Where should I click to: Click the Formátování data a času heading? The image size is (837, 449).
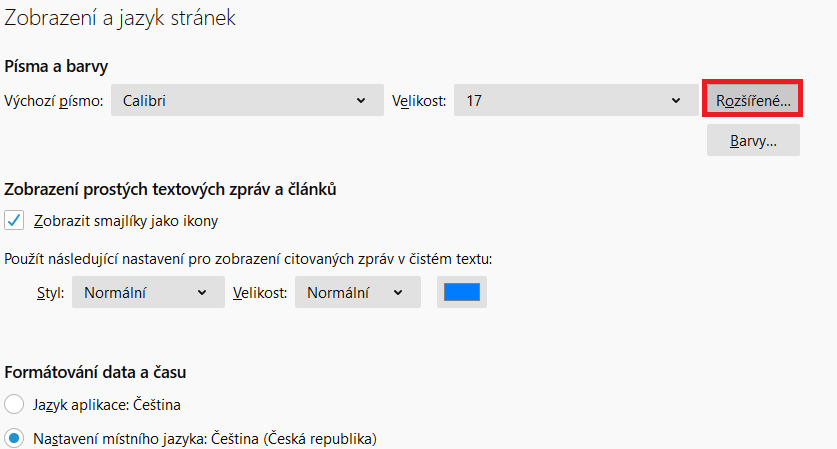(x=96, y=372)
